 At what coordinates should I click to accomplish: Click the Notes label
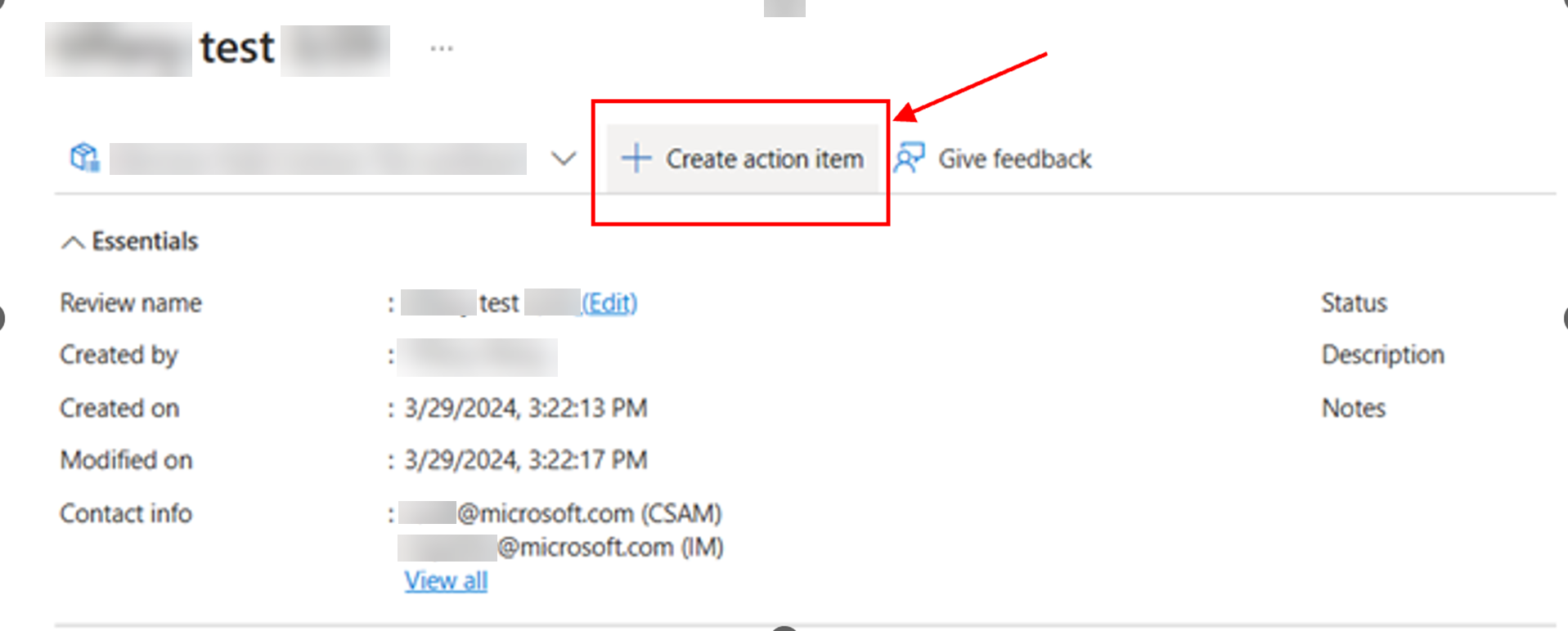[x=1354, y=408]
